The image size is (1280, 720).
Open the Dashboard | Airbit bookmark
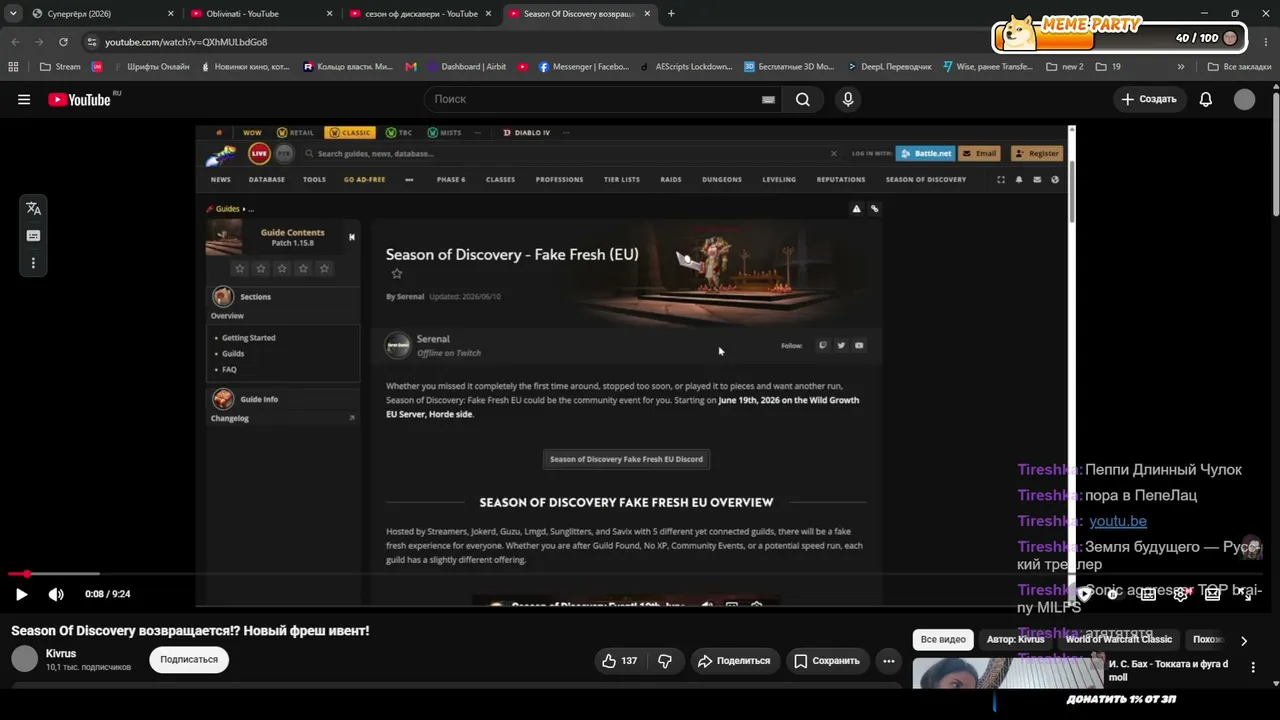pos(467,67)
